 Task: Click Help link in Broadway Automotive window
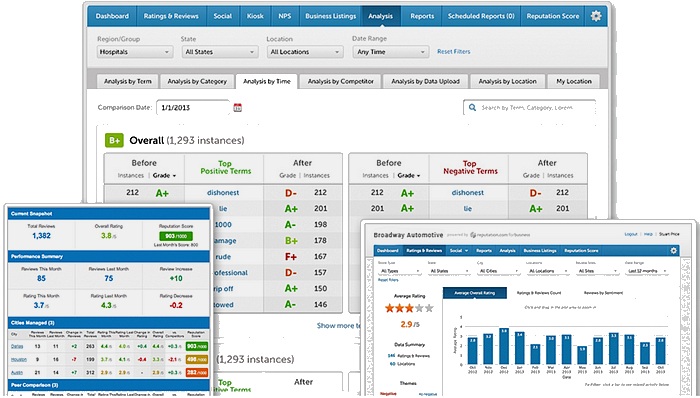coord(648,234)
